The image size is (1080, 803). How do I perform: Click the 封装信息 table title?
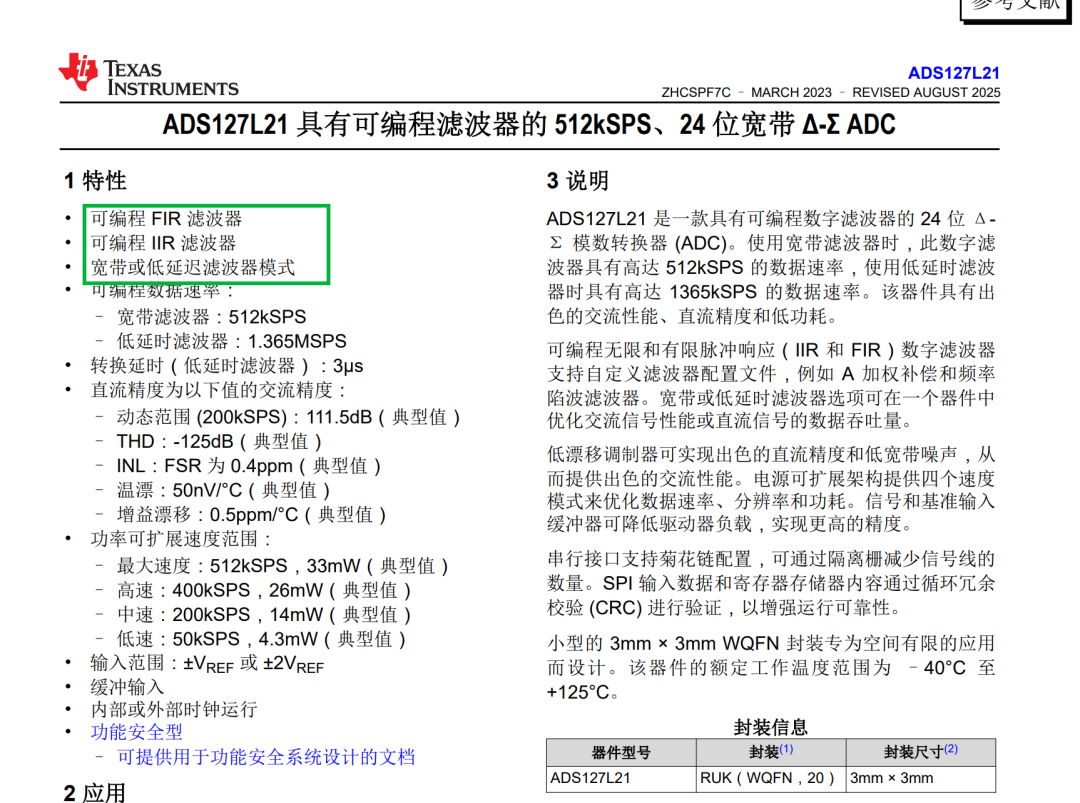[770, 727]
